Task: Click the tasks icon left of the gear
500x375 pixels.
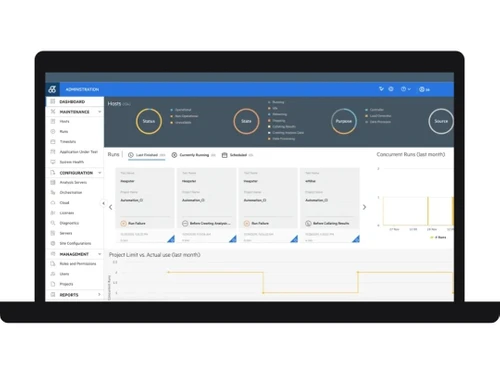Action: (x=381, y=89)
